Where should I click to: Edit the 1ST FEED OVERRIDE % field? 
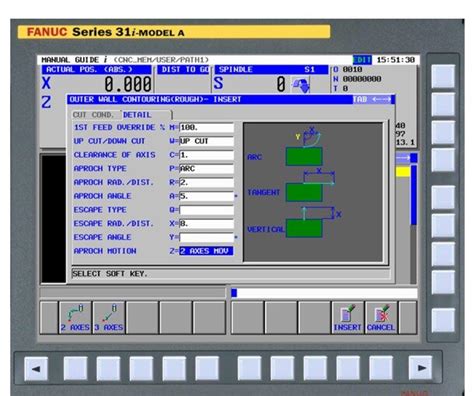[206, 128]
